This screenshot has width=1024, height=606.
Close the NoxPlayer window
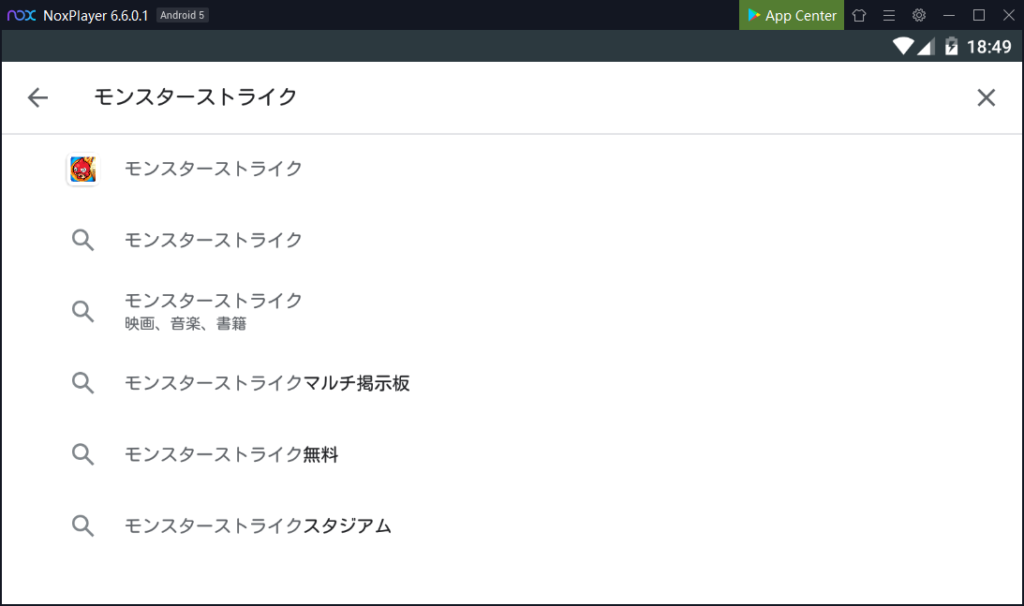click(1009, 15)
